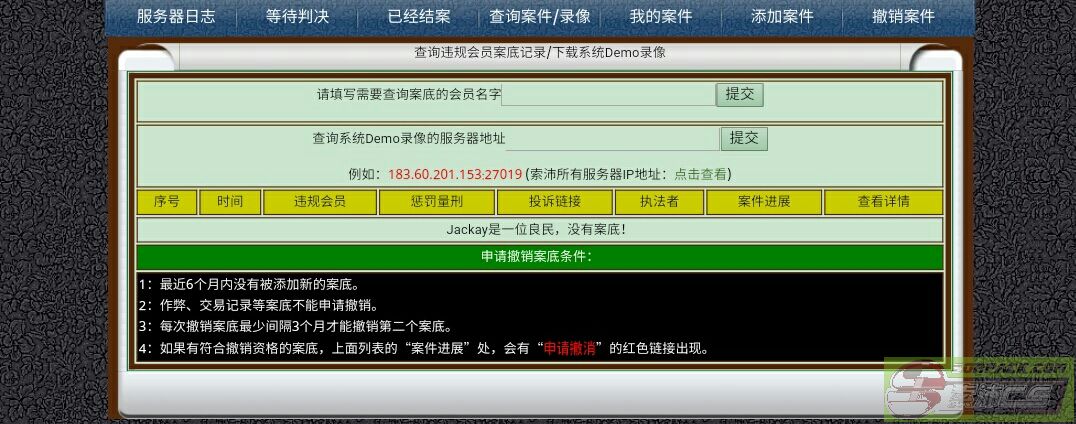Open the 查询案件/录像 section

click(539, 17)
